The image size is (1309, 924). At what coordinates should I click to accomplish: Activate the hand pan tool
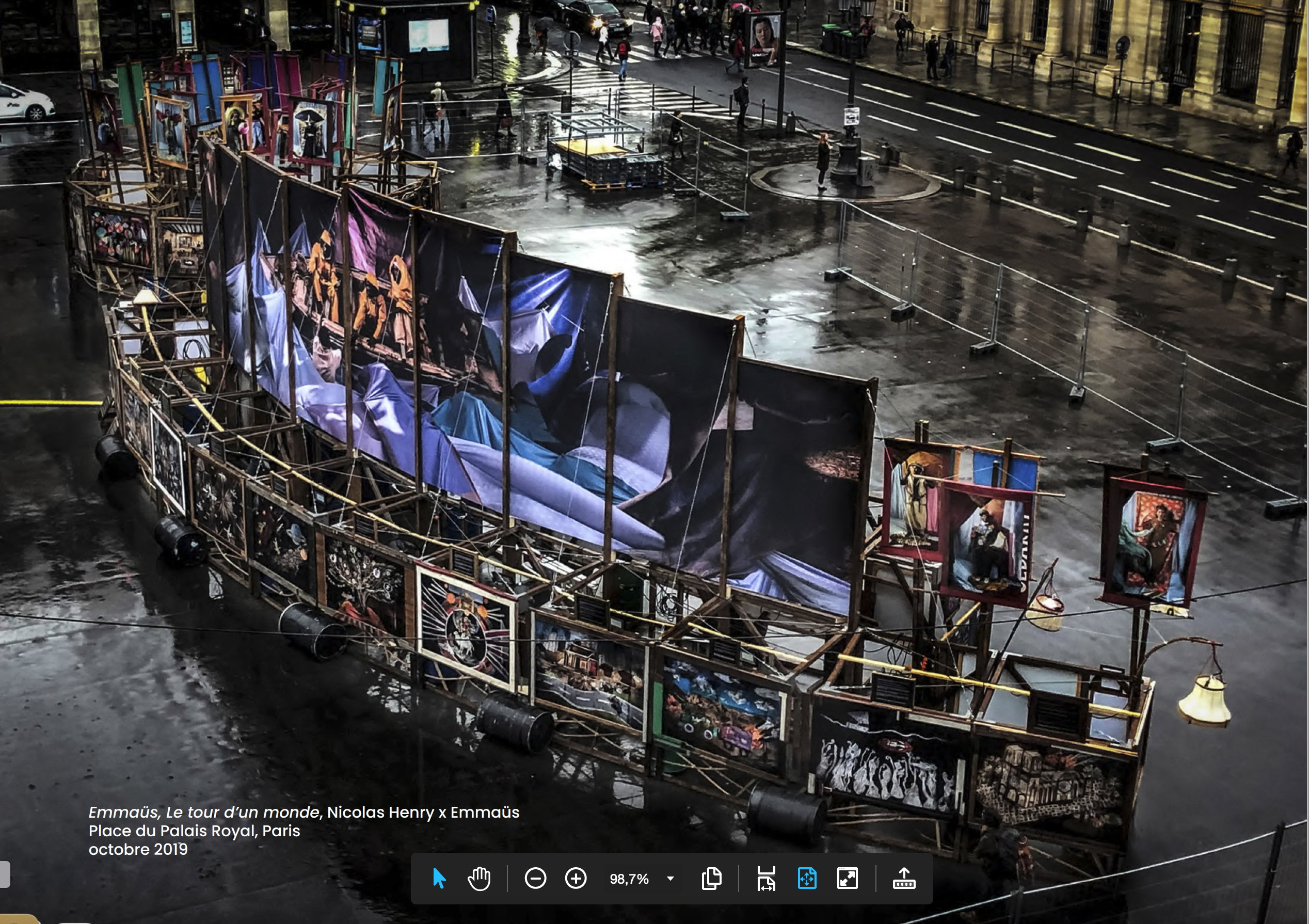[x=479, y=879]
